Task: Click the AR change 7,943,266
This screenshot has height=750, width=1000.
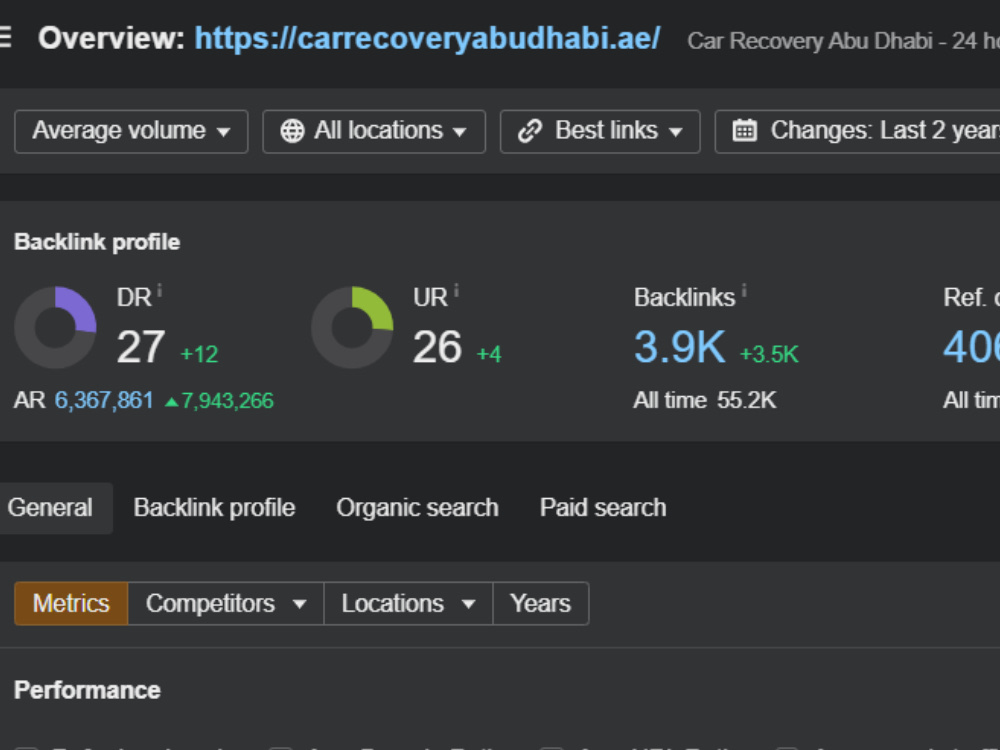Action: pyautogui.click(x=220, y=401)
